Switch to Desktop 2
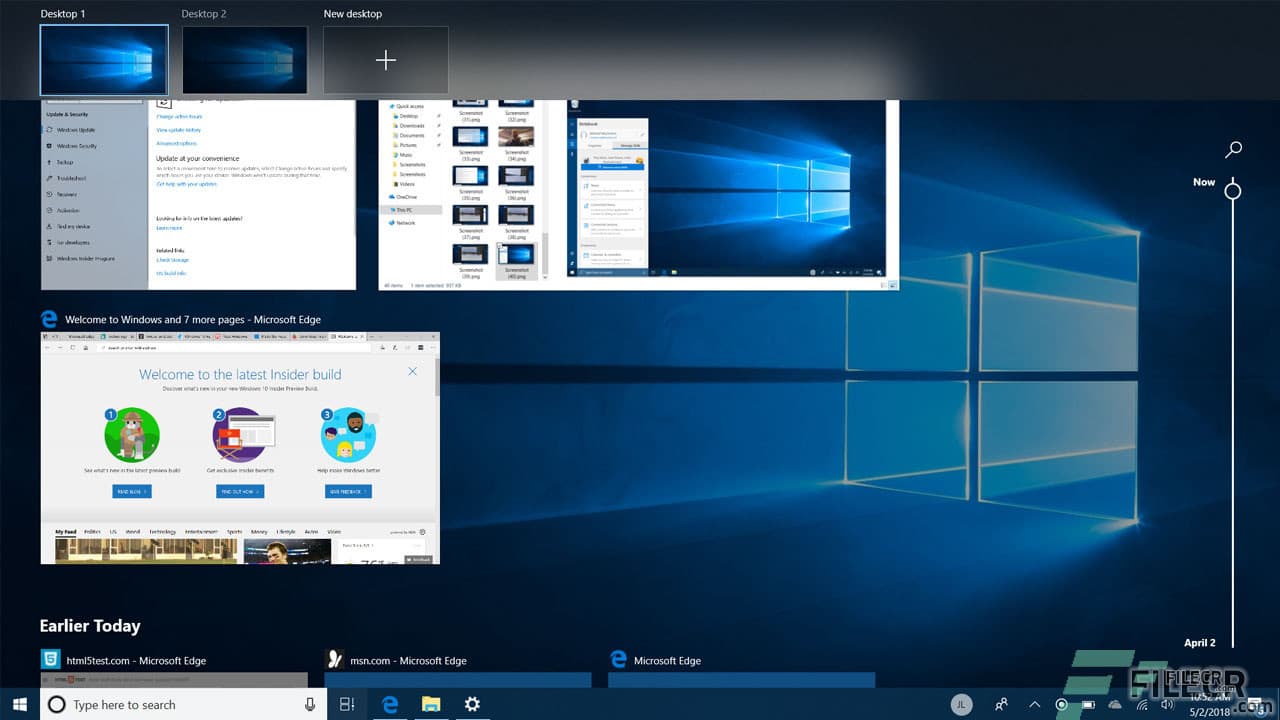The image size is (1280, 720). 245,59
